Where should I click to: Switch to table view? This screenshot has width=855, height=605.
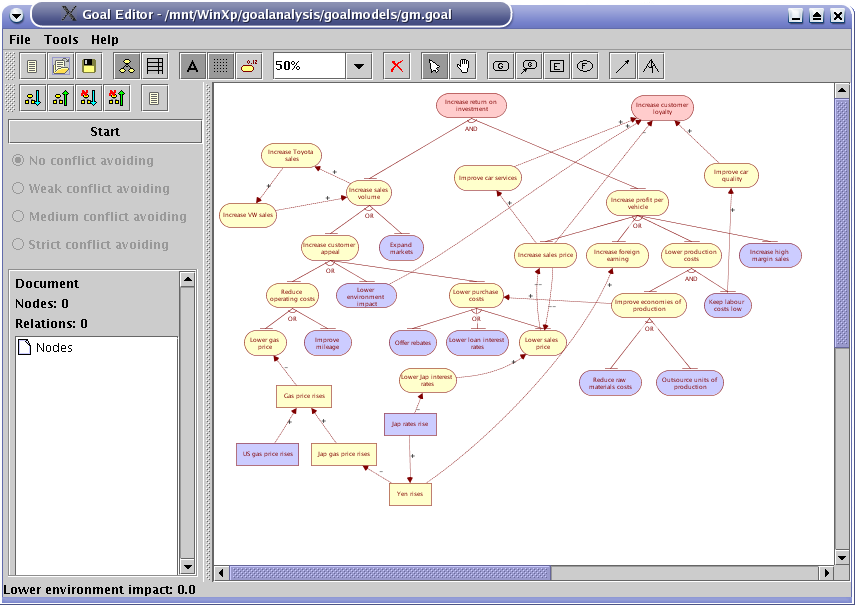coord(155,66)
